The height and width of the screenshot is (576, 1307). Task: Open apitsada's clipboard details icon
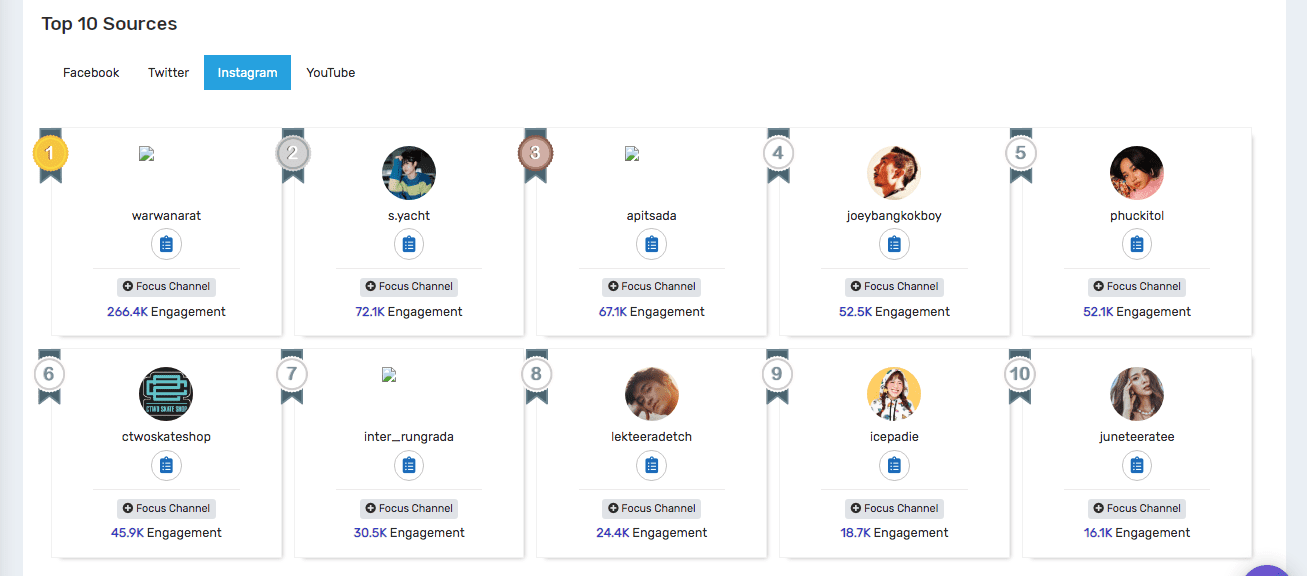652,244
